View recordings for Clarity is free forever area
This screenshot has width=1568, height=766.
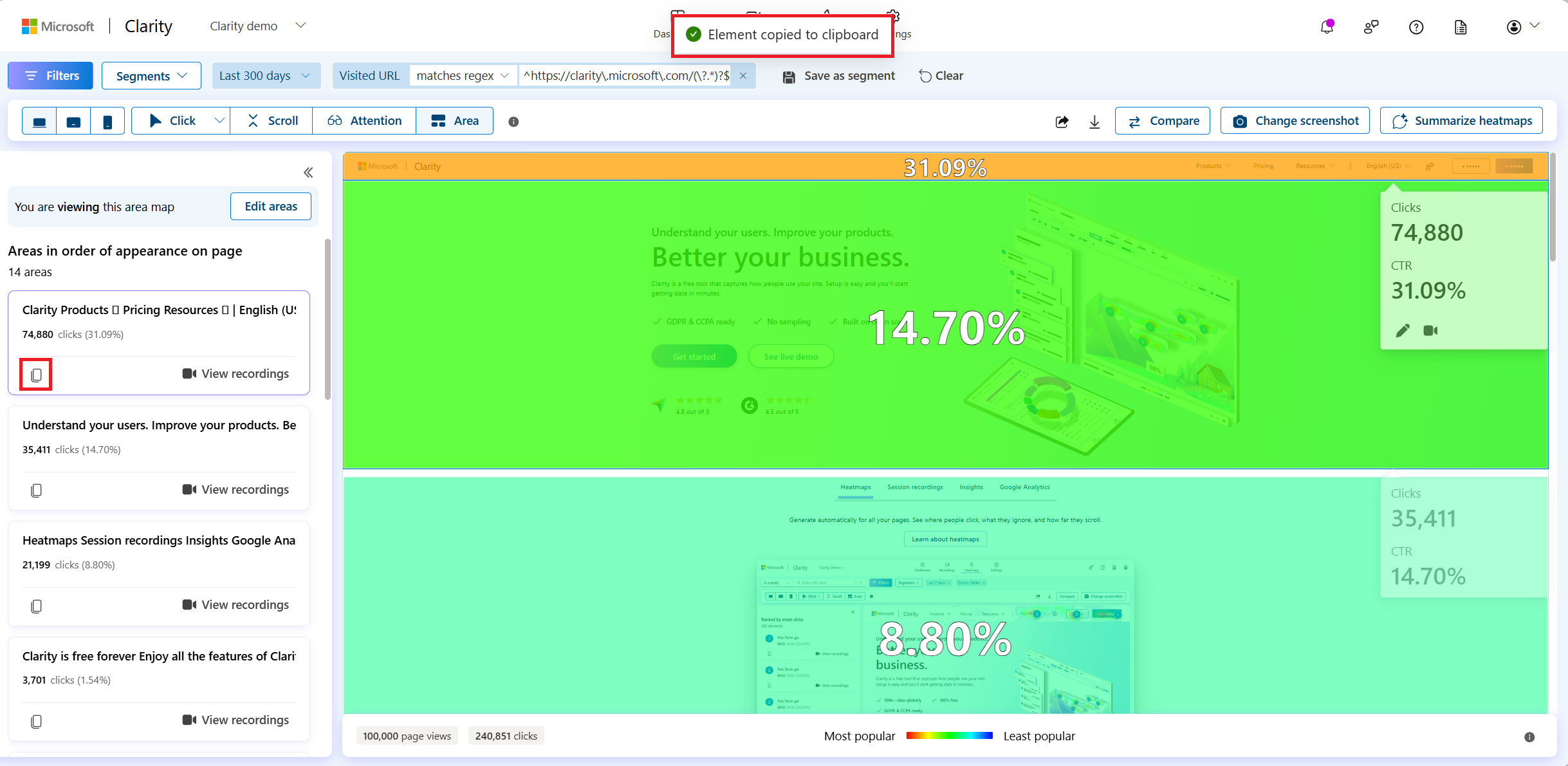(x=235, y=720)
